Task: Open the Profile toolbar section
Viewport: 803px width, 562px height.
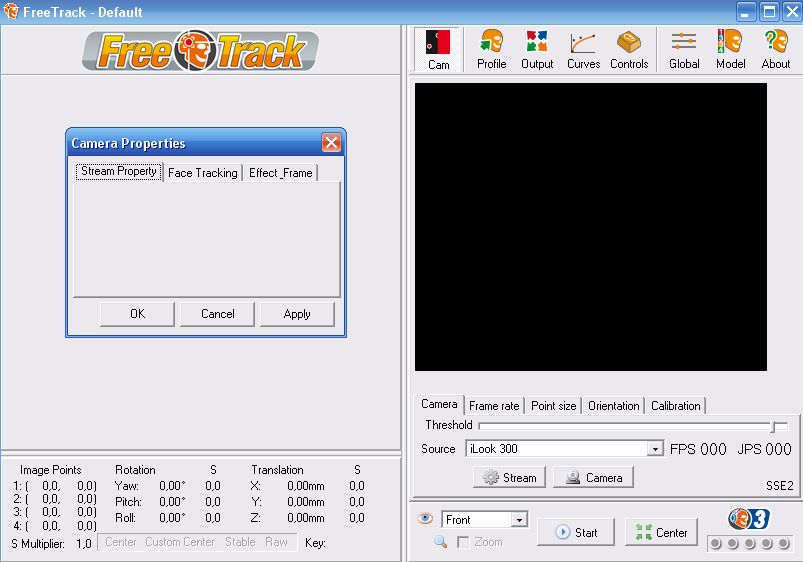Action: 491,50
